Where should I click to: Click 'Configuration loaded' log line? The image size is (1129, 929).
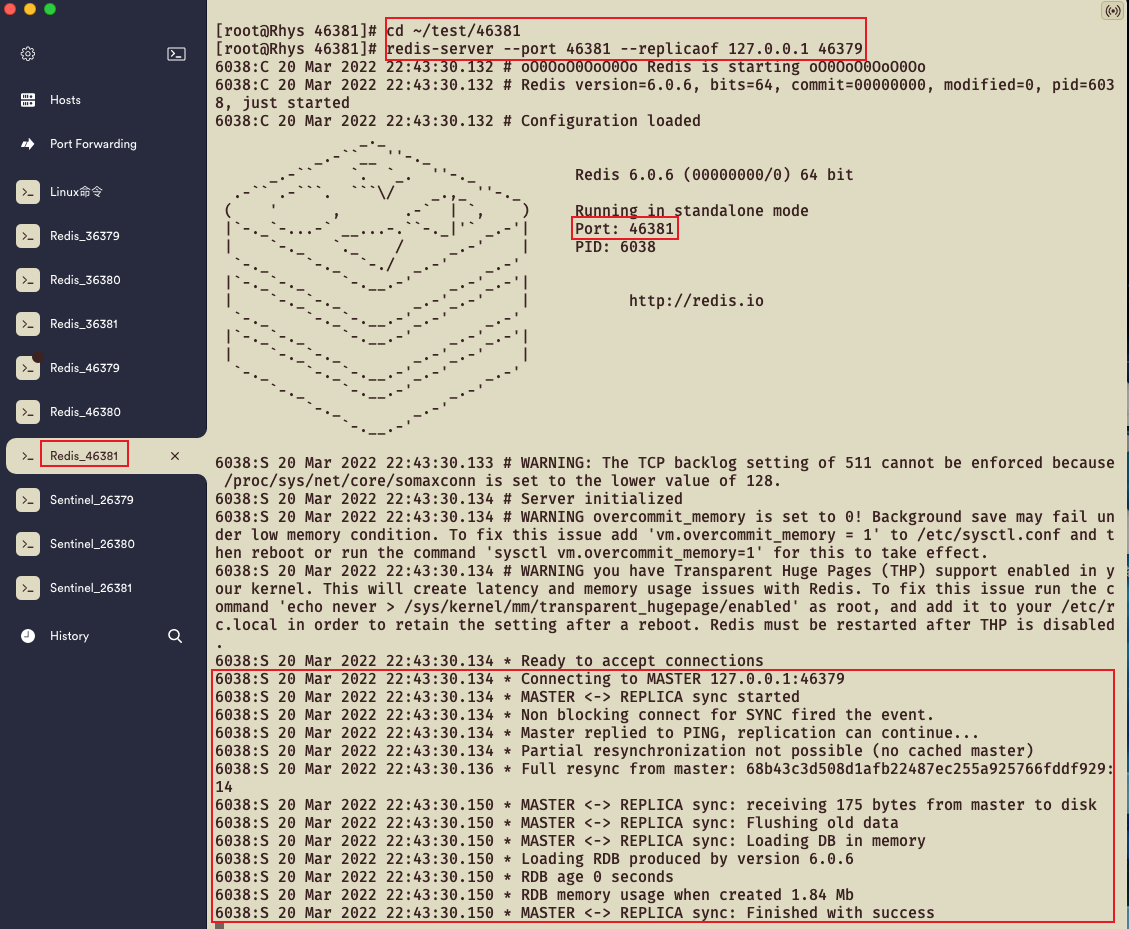click(458, 121)
